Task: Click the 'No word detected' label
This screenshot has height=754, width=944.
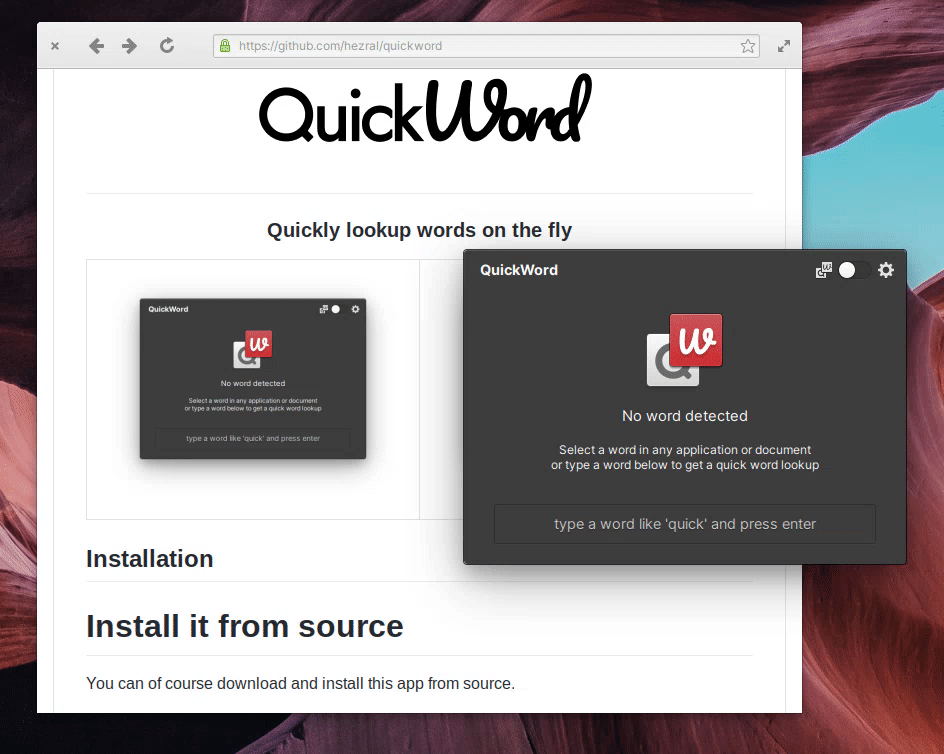Action: point(685,416)
